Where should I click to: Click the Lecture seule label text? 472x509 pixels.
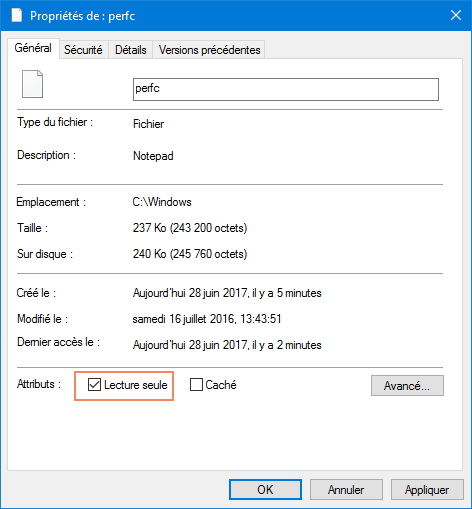point(136,385)
